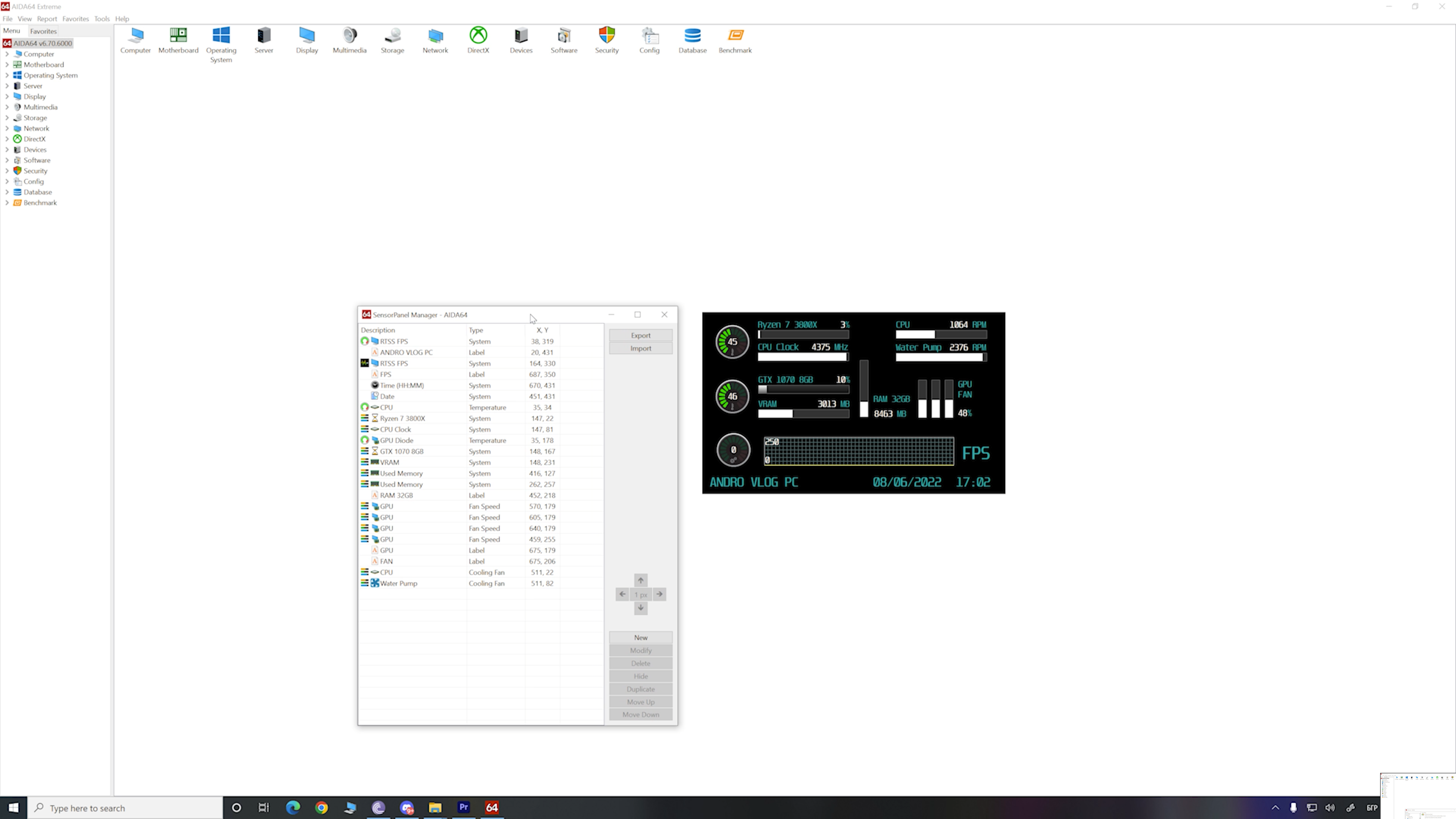Open the Operating System toolbar icon
The image size is (1456, 819).
(x=221, y=45)
